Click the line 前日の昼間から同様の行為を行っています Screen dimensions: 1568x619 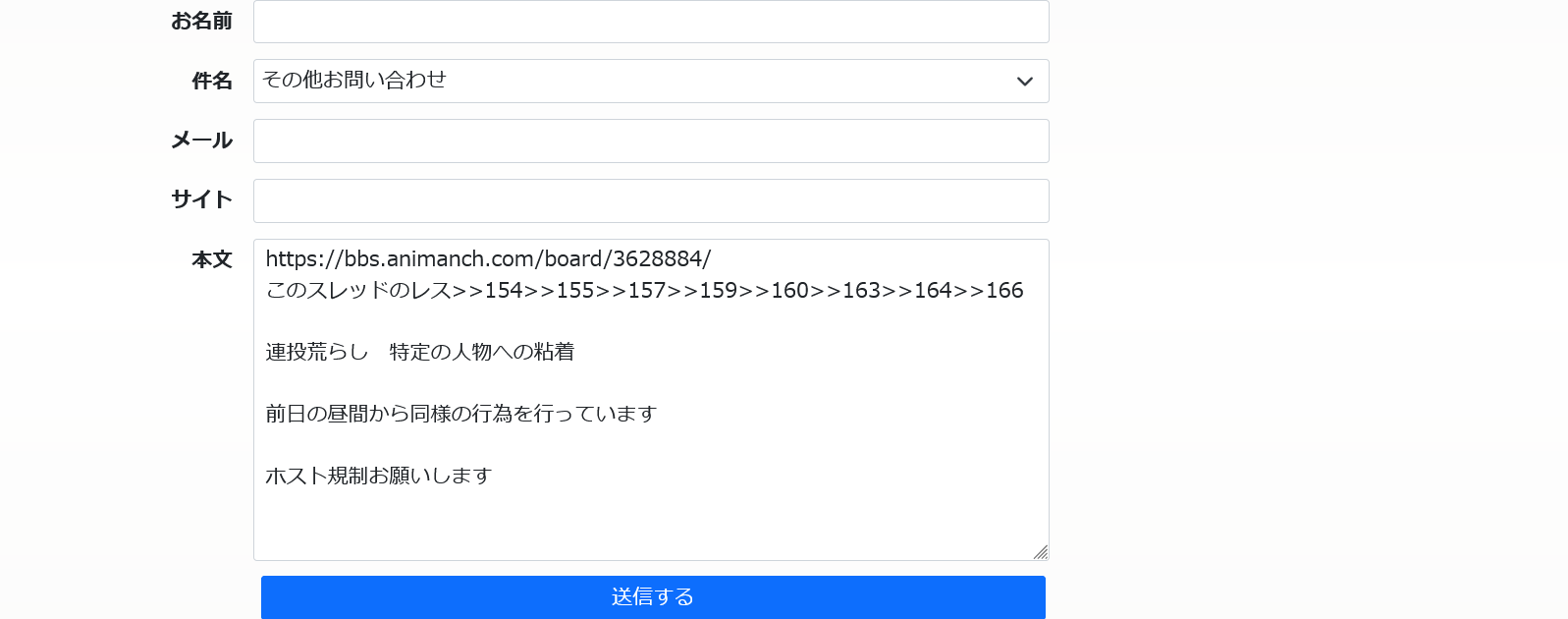coord(460,414)
